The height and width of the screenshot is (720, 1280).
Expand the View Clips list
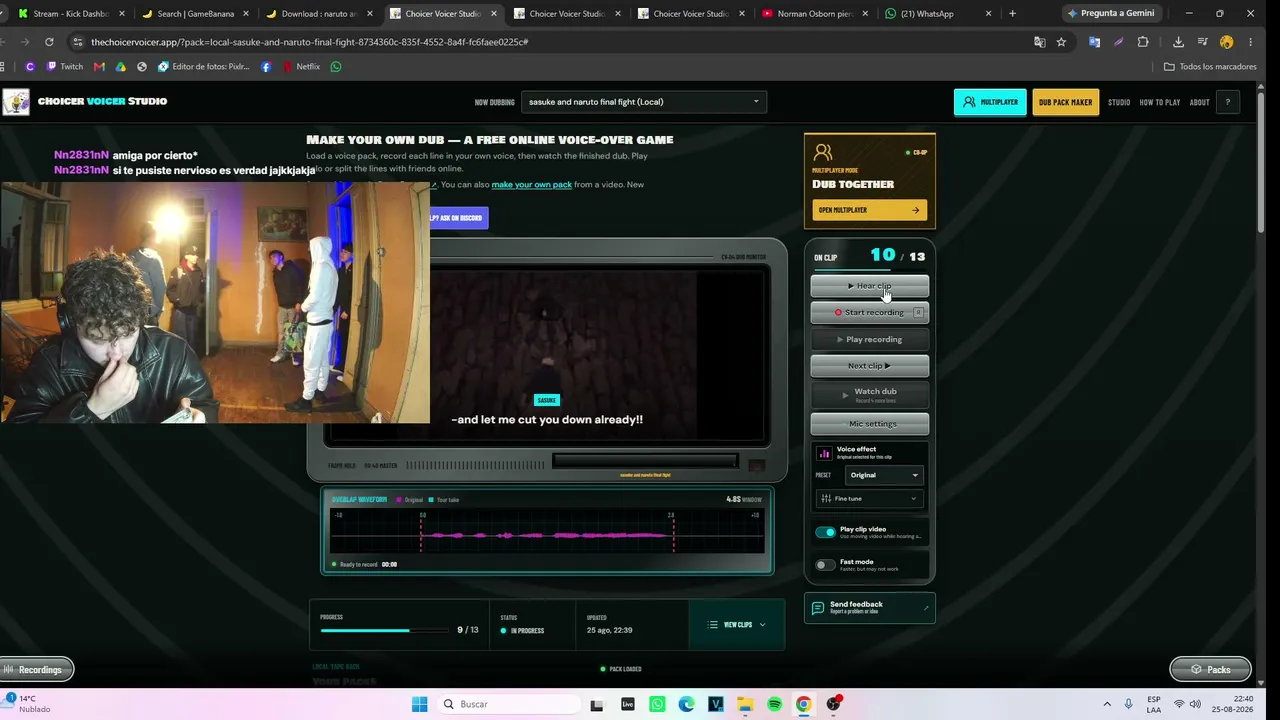click(x=737, y=625)
